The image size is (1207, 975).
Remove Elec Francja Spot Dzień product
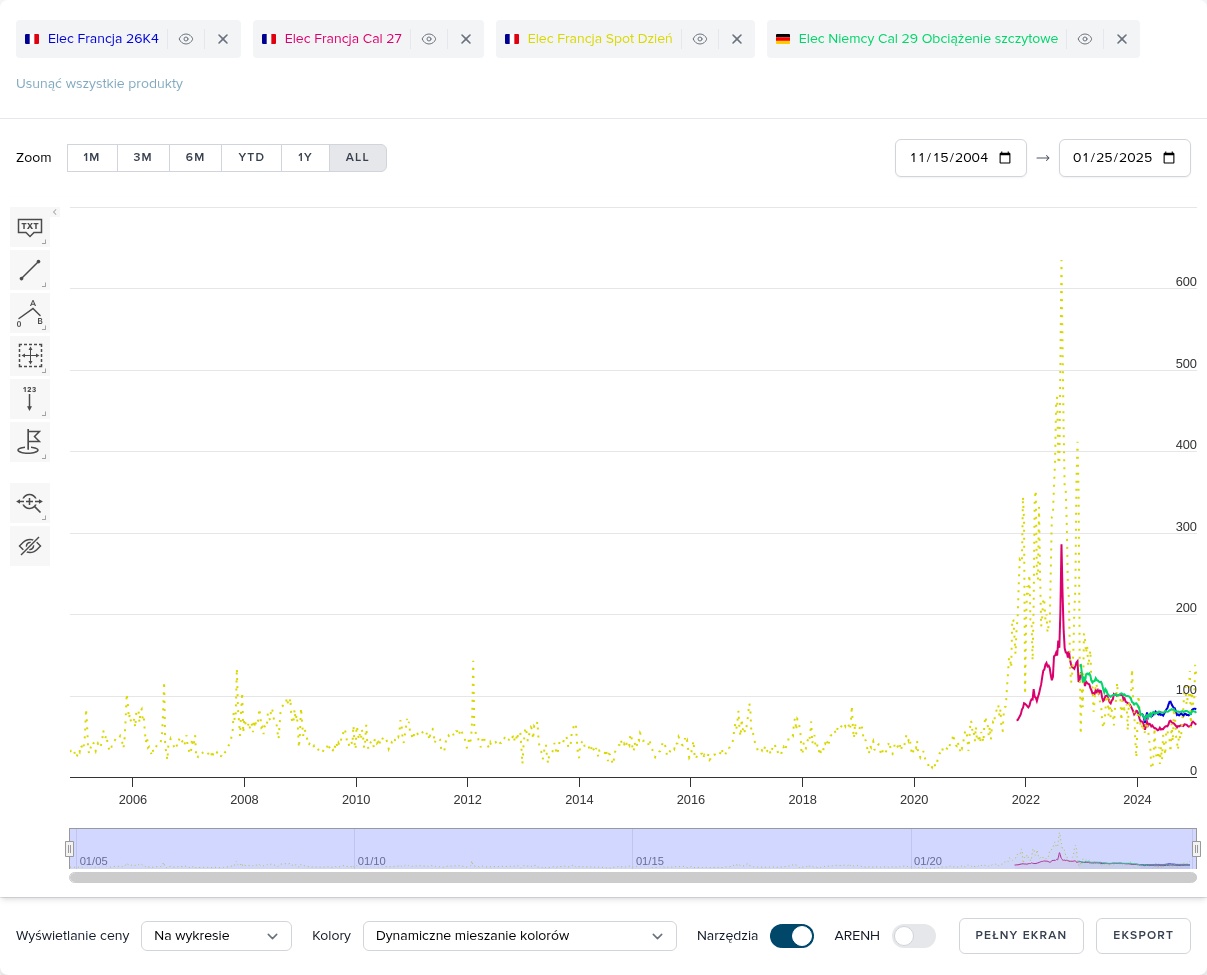737,39
